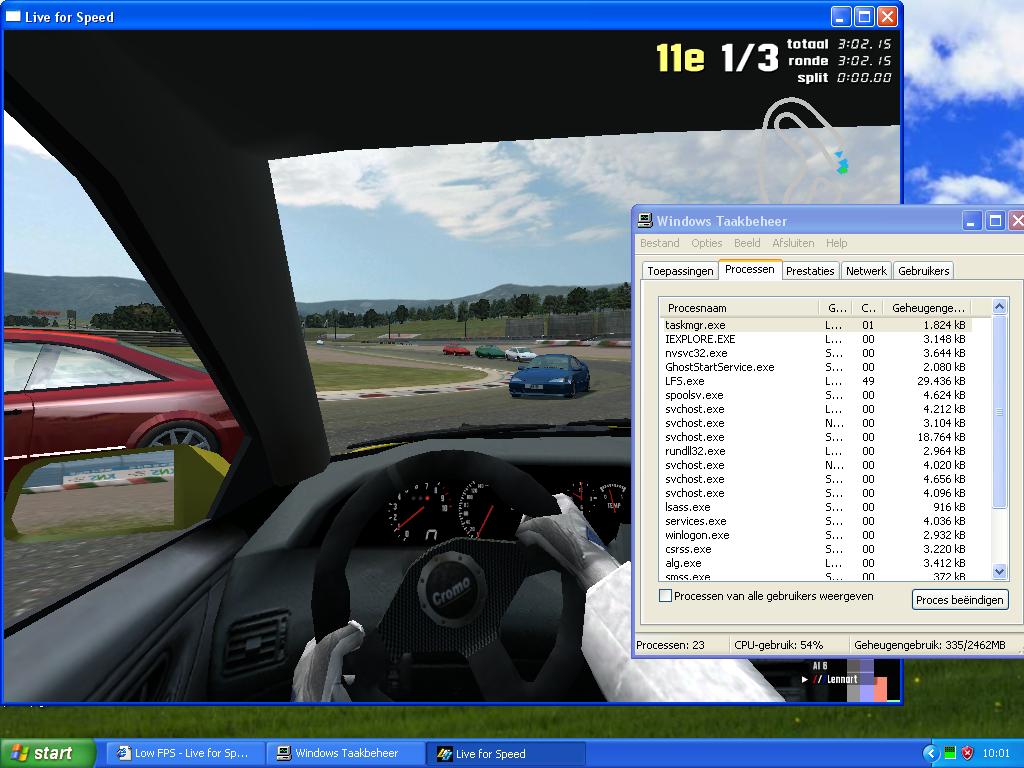
Task: Click svchost.exe row with 18.764 kB
Action: tap(816, 437)
